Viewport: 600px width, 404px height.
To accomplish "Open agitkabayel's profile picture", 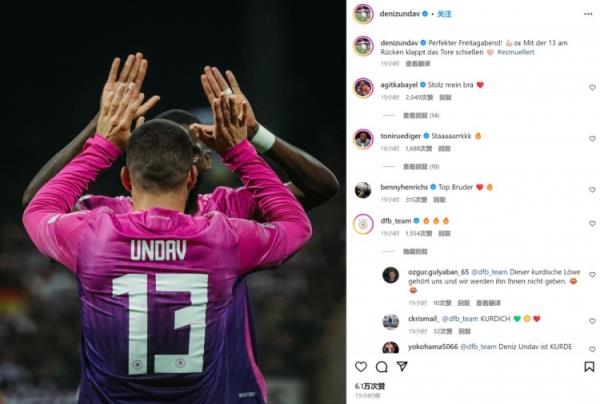I will 363,88.
